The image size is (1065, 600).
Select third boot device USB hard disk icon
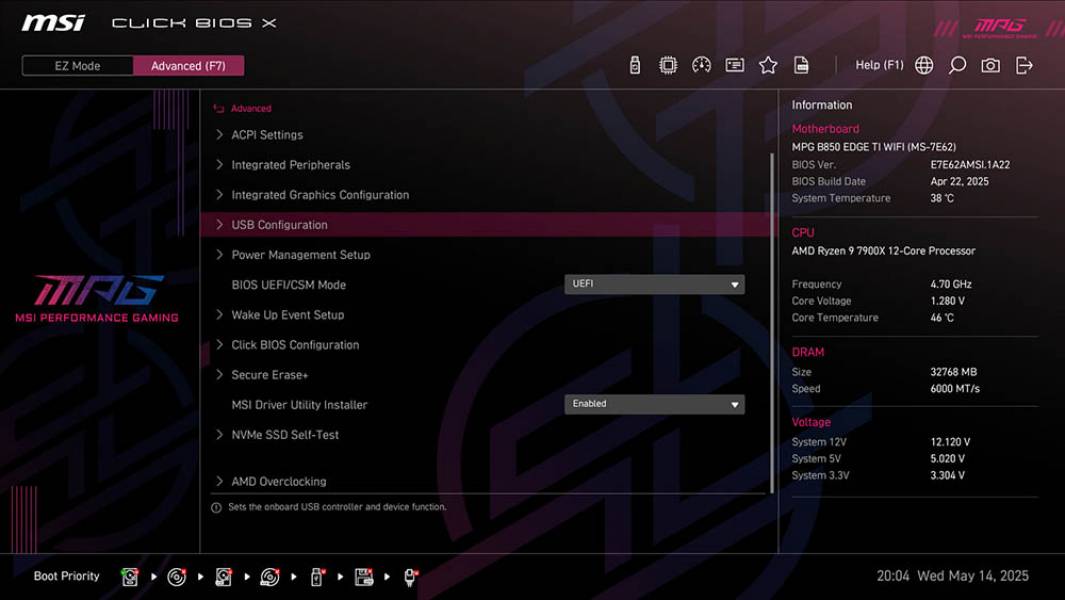pos(223,577)
